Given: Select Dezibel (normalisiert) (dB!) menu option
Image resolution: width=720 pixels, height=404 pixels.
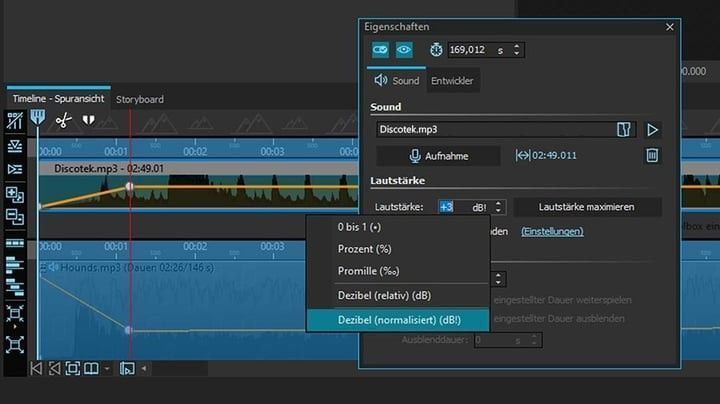Looking at the screenshot, I should pyautogui.click(x=398, y=320).
